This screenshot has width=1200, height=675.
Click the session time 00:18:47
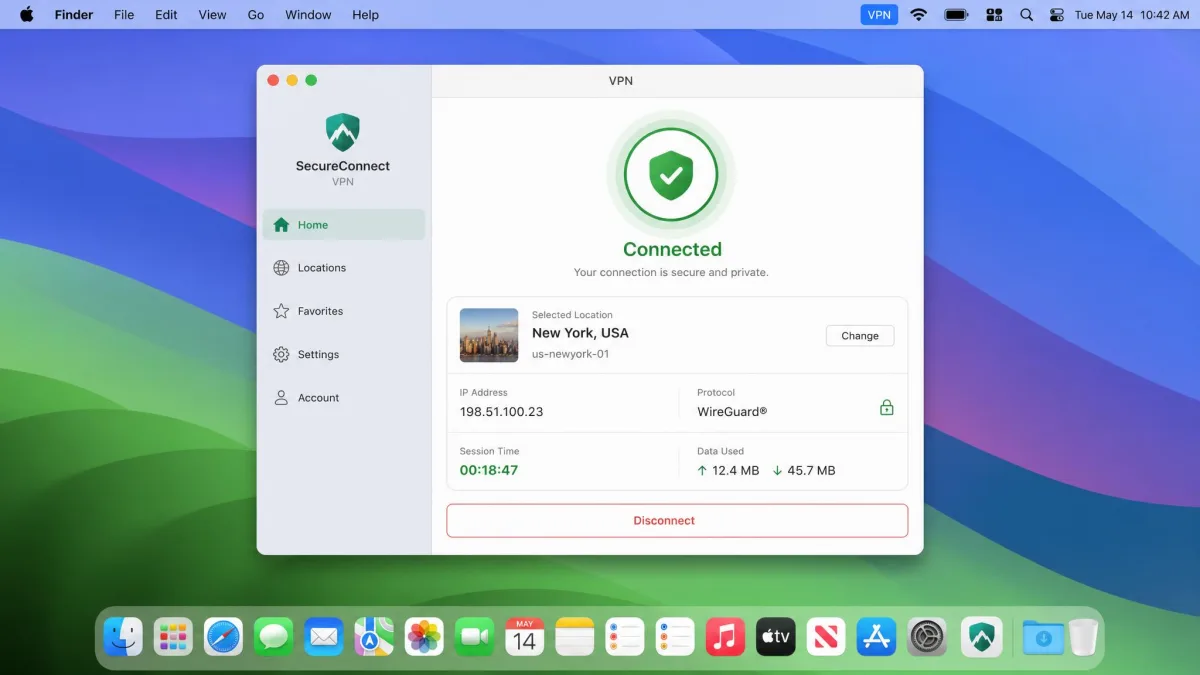click(489, 470)
